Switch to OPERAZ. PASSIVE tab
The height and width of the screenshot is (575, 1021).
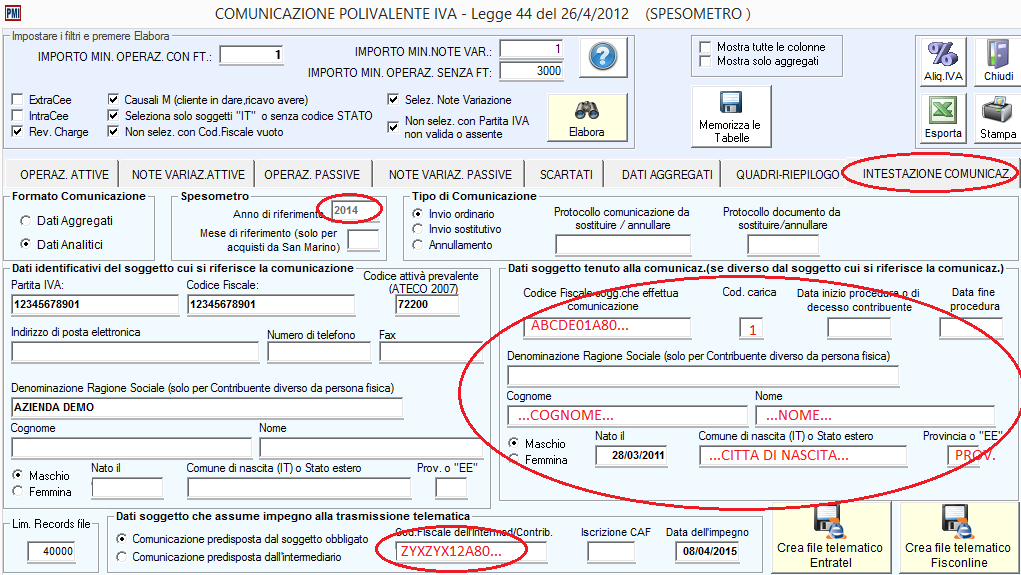(312, 175)
